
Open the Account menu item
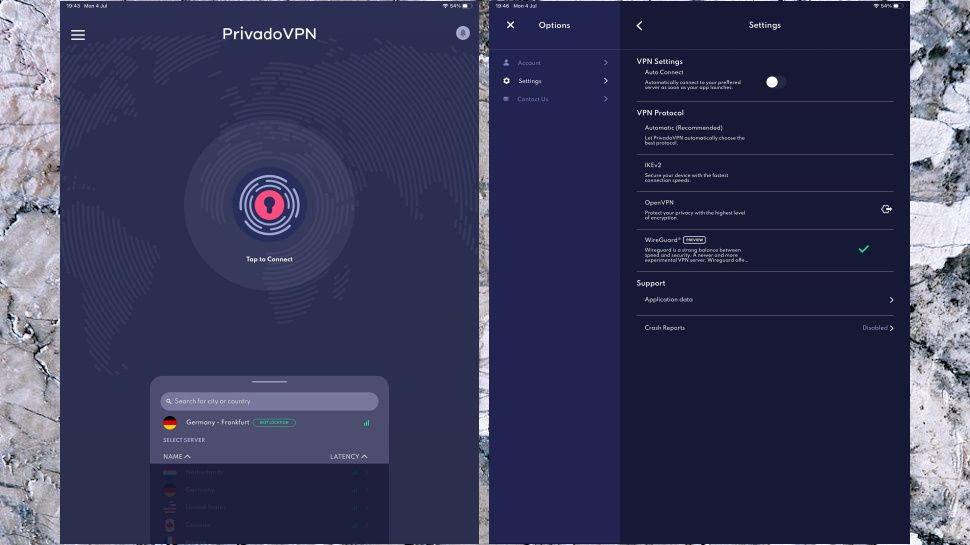click(x=555, y=63)
